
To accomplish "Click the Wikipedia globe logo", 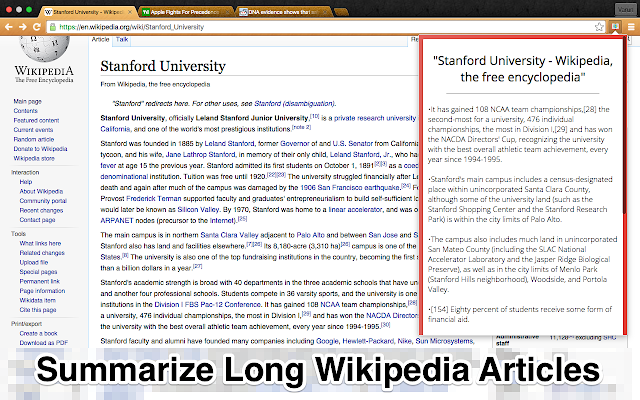I will click(x=44, y=49).
